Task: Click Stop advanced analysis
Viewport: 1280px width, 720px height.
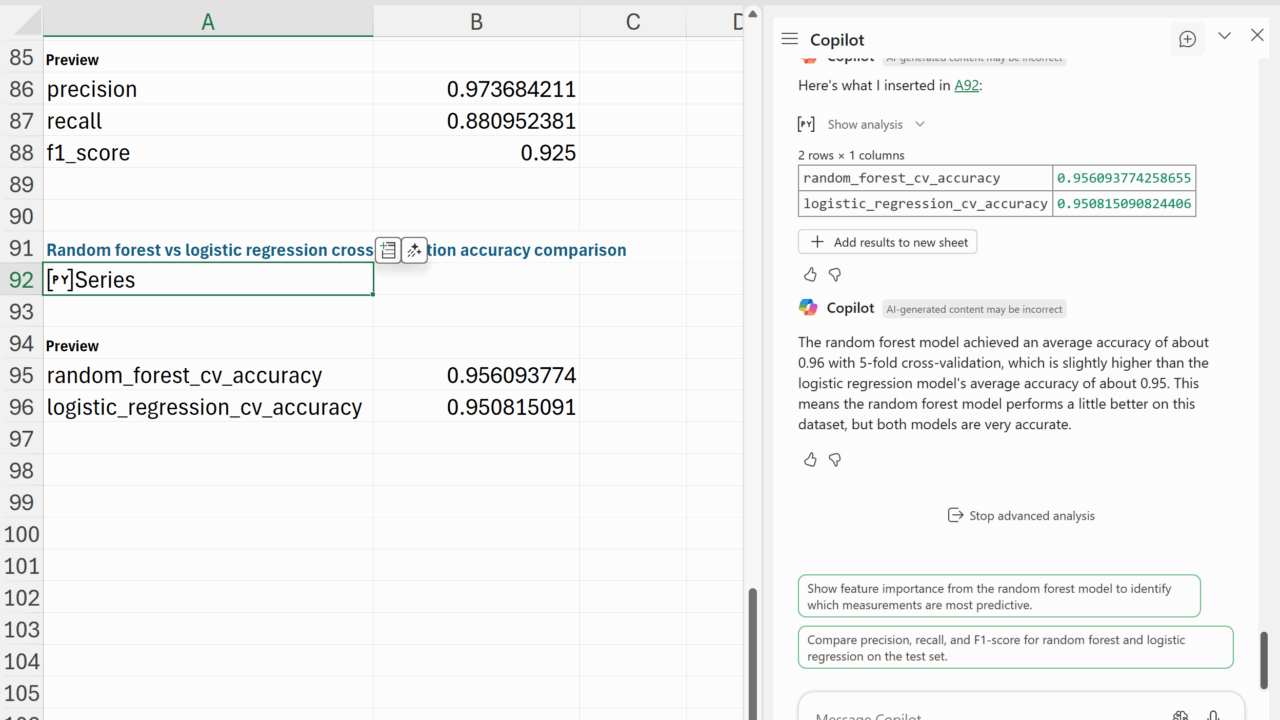Action: (1020, 515)
